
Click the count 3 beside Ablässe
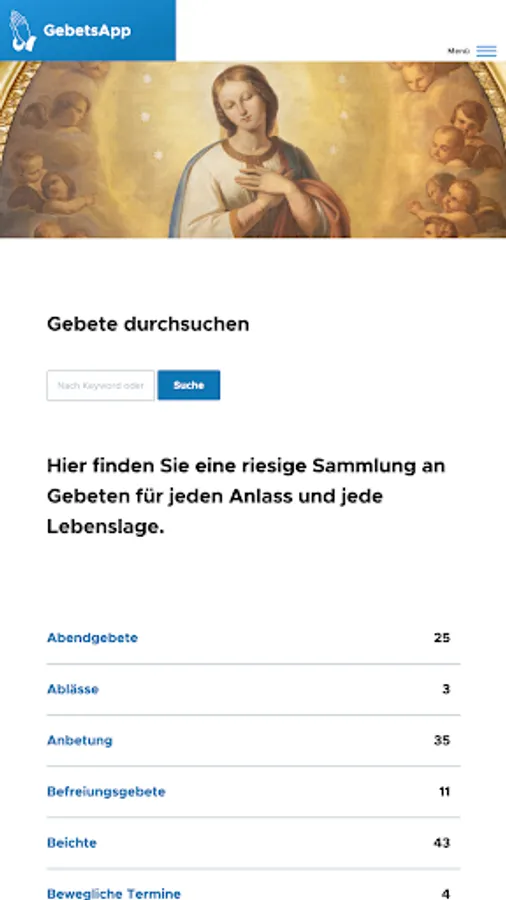pyautogui.click(x=446, y=689)
